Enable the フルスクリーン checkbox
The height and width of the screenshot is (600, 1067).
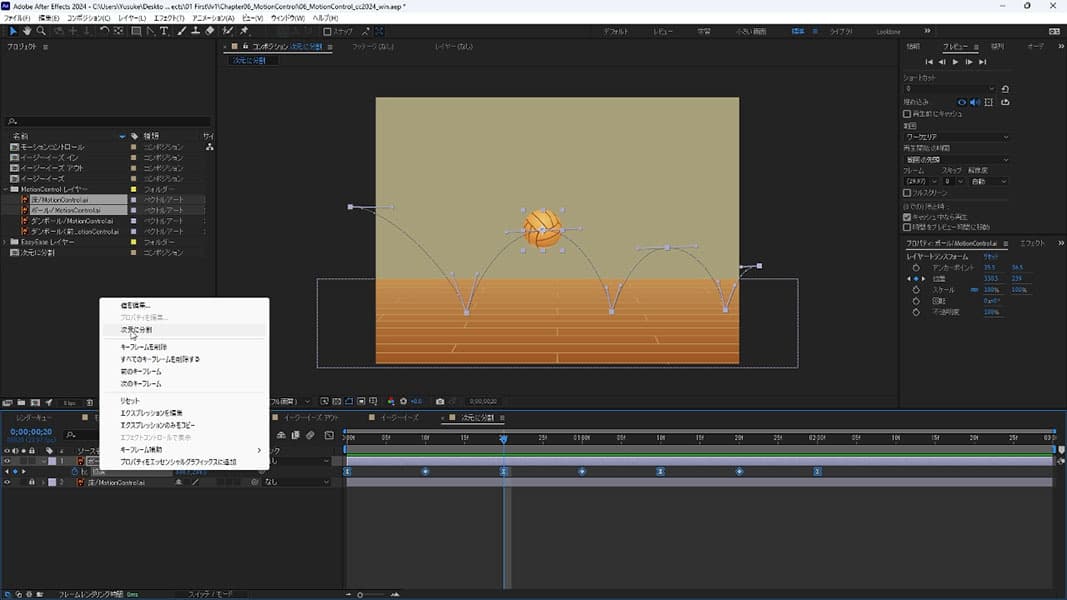pos(907,193)
